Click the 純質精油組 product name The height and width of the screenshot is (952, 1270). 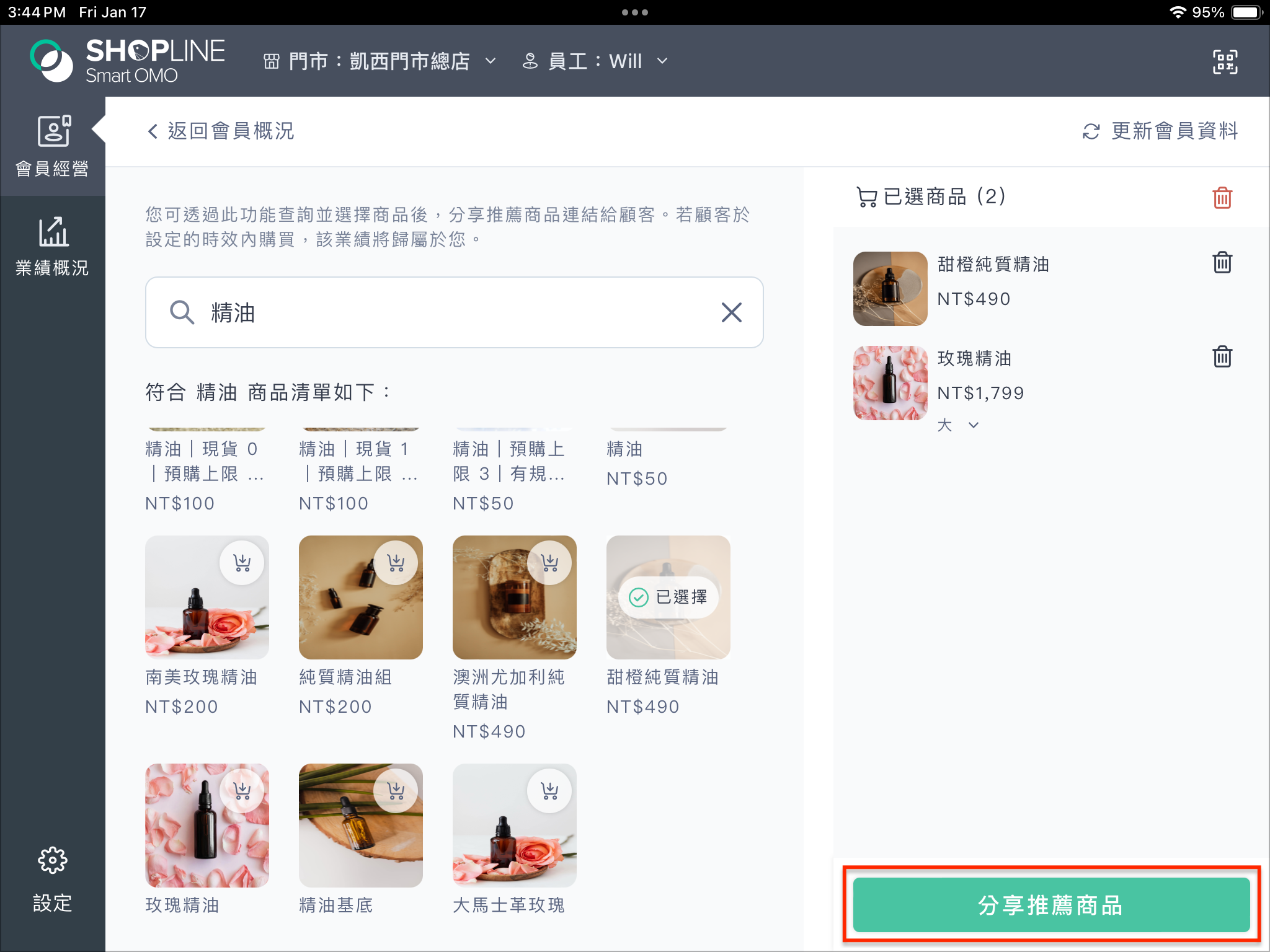345,677
